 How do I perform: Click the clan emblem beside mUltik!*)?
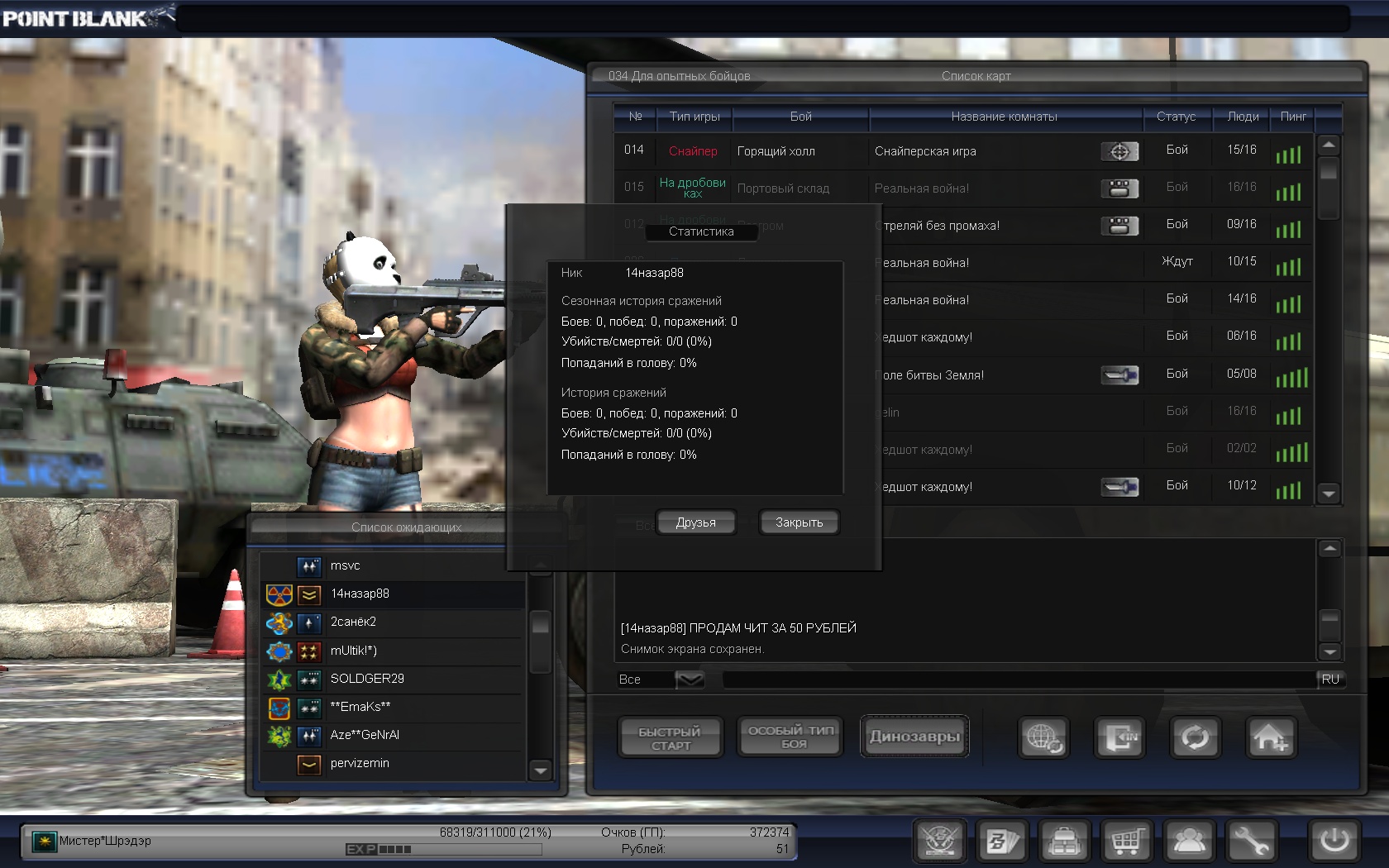(x=279, y=651)
